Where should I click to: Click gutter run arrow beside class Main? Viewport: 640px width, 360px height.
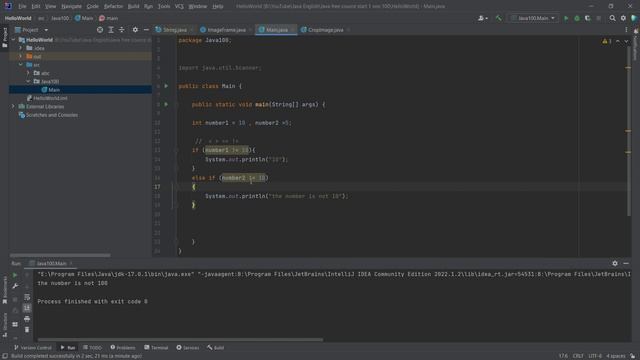click(x=166, y=86)
